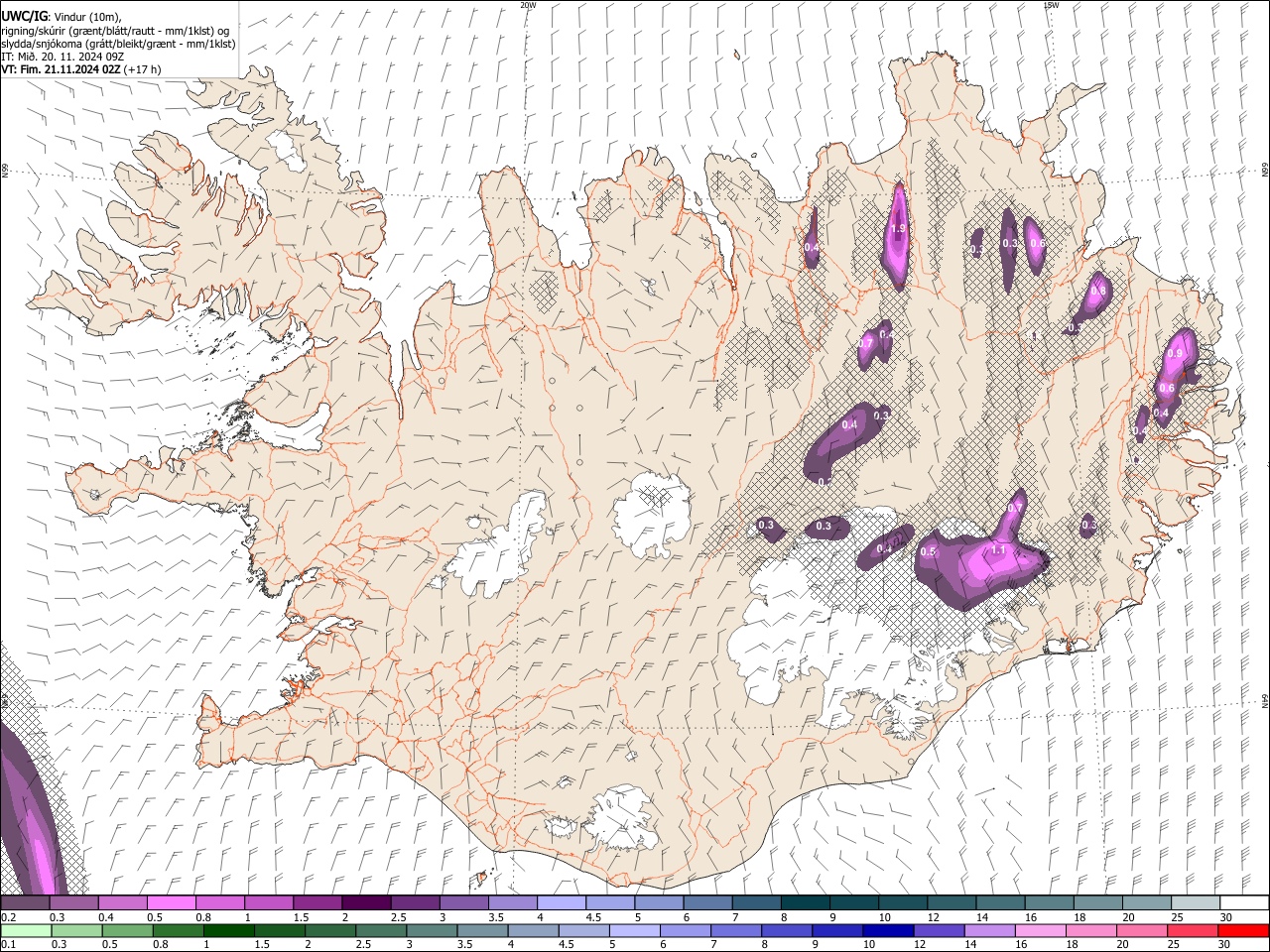Viewport: 1270px width, 952px height.
Task: Select the 25 crimson swatch in rain legend
Action: 1193,931
